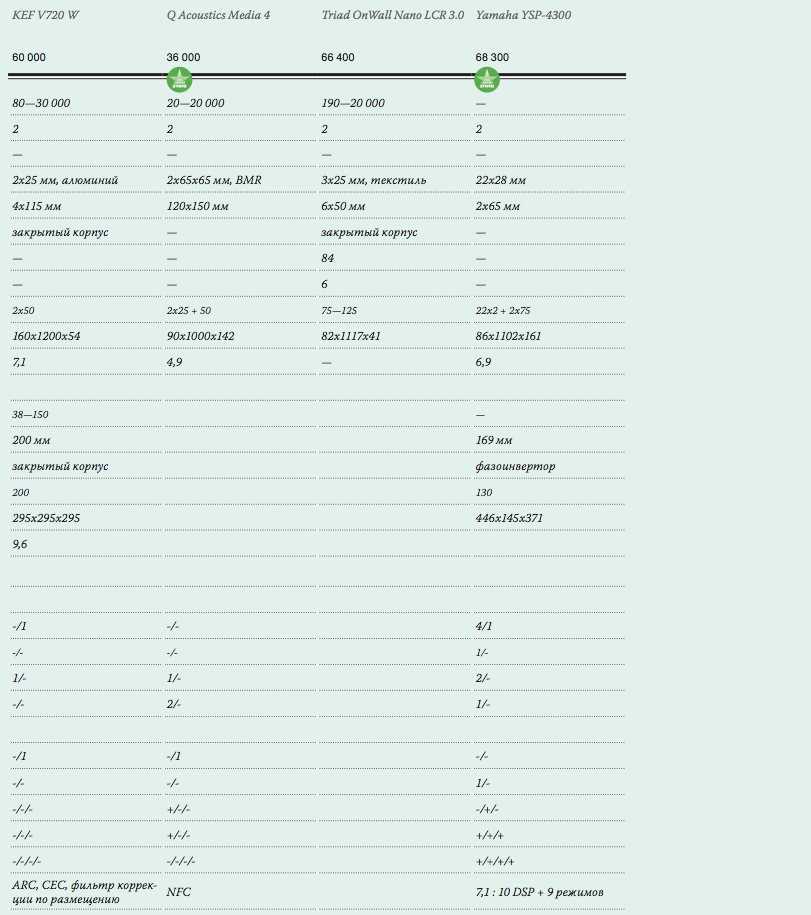The image size is (811, 915).
Task: Select the Yamaha YSP-4300 column title
Action: (524, 16)
